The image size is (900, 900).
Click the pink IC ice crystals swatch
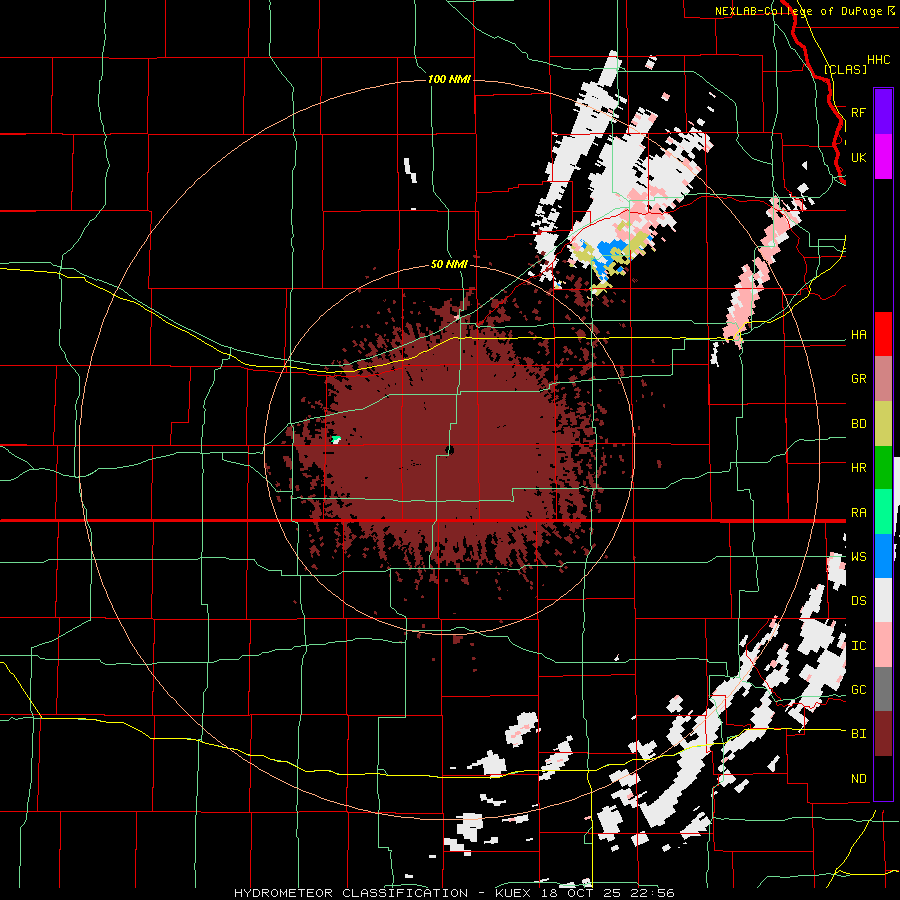[x=883, y=645]
